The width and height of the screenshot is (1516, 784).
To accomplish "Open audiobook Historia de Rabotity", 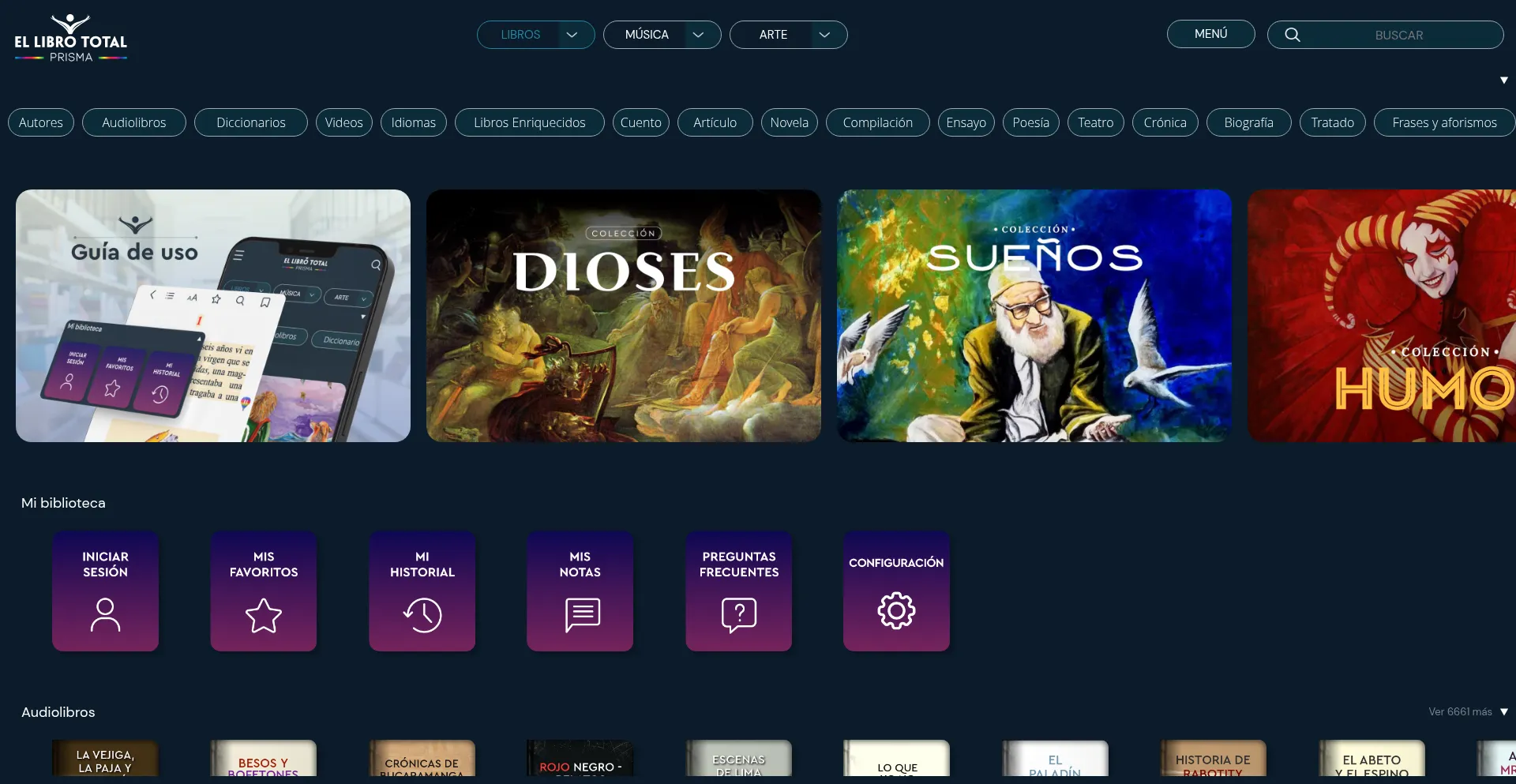I will pos(1214,759).
